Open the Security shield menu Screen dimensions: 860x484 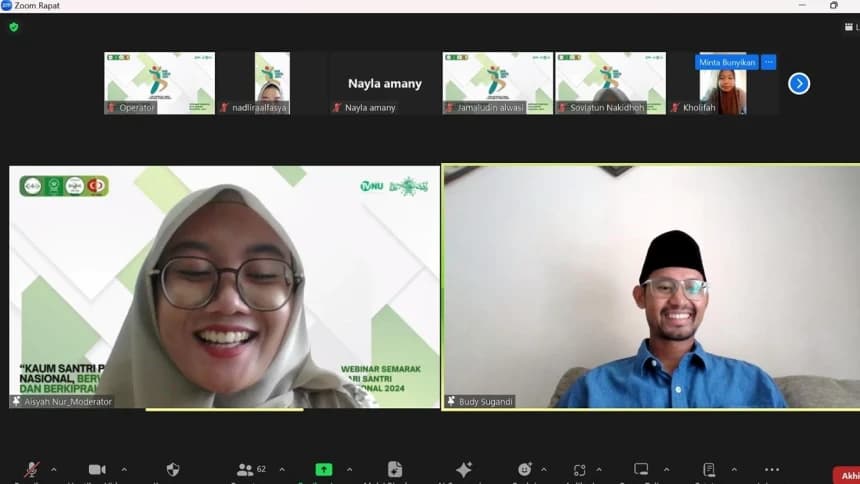[x=173, y=469]
